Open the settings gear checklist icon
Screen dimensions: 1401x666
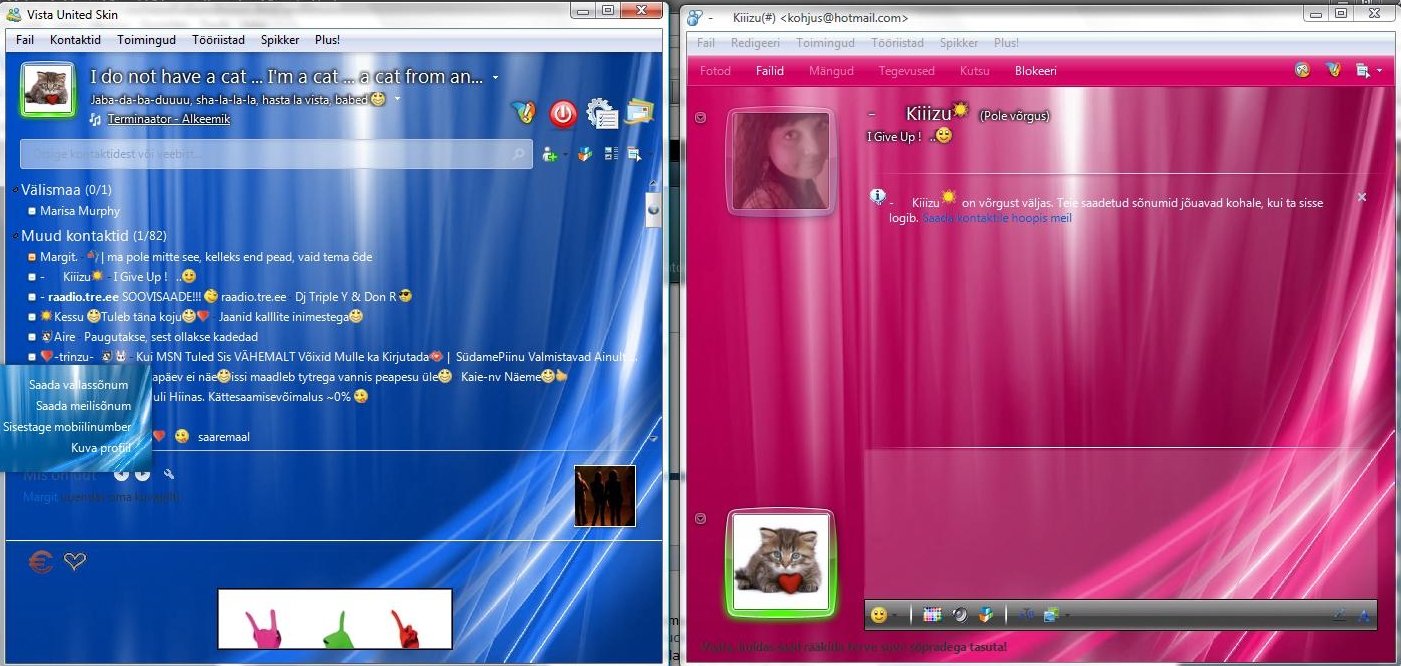pyautogui.click(x=601, y=114)
